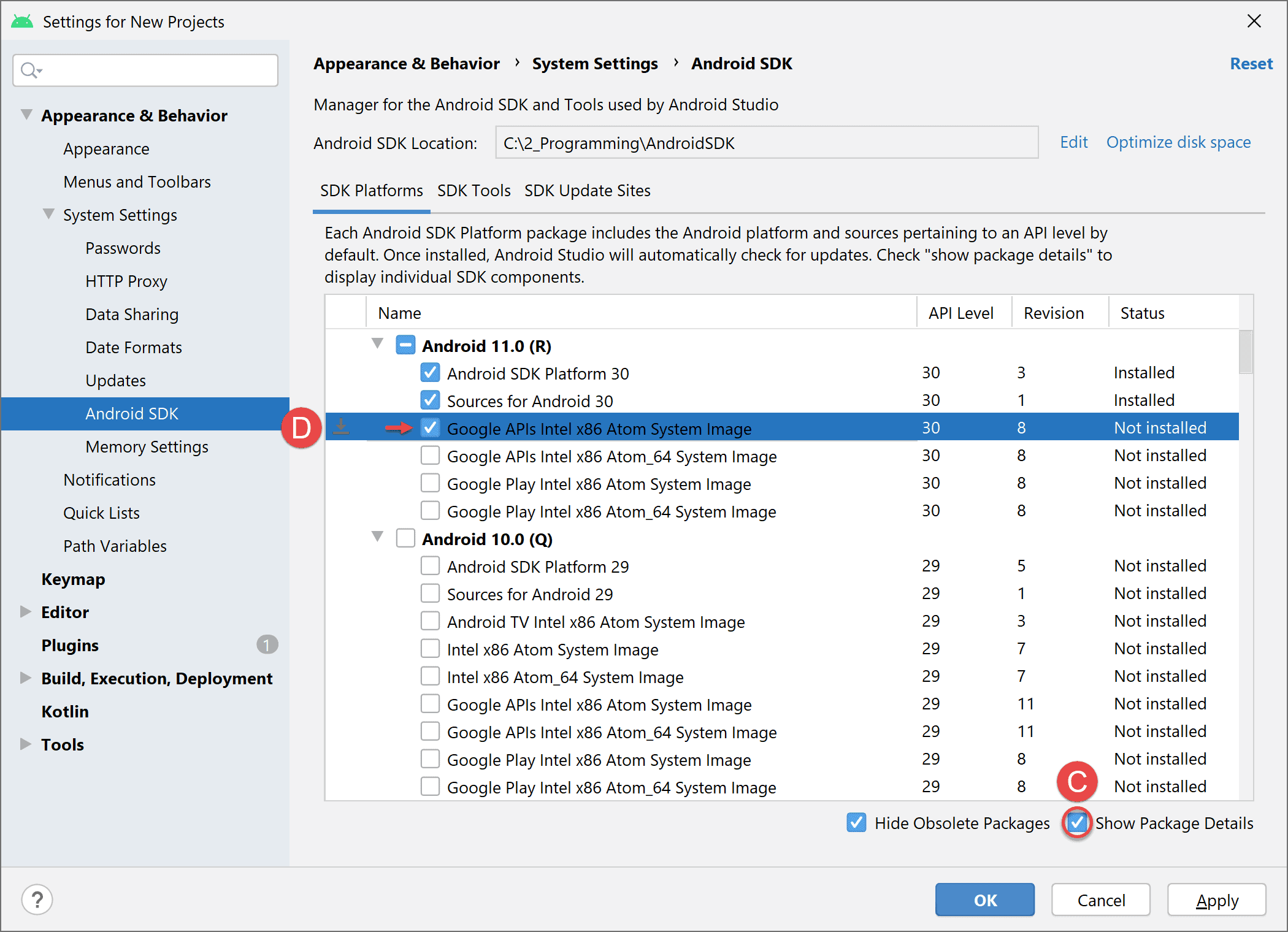This screenshot has width=1288, height=932.
Task: Click Cancel button
Action: 1101,900
